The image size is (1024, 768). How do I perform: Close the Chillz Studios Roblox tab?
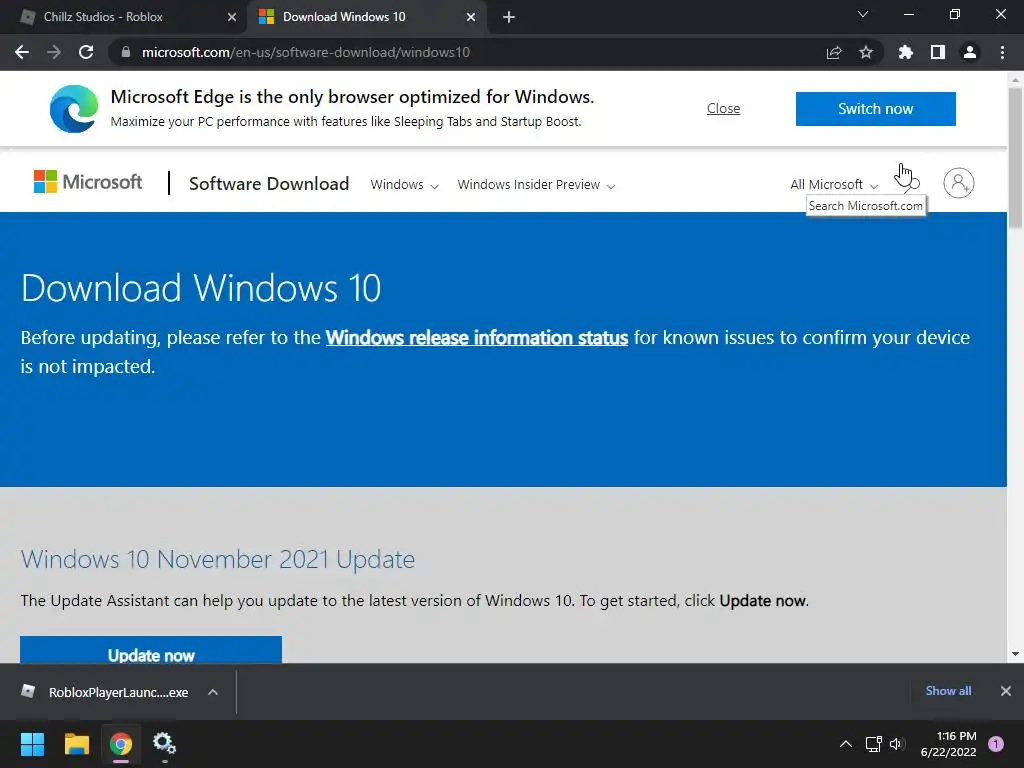[232, 17]
